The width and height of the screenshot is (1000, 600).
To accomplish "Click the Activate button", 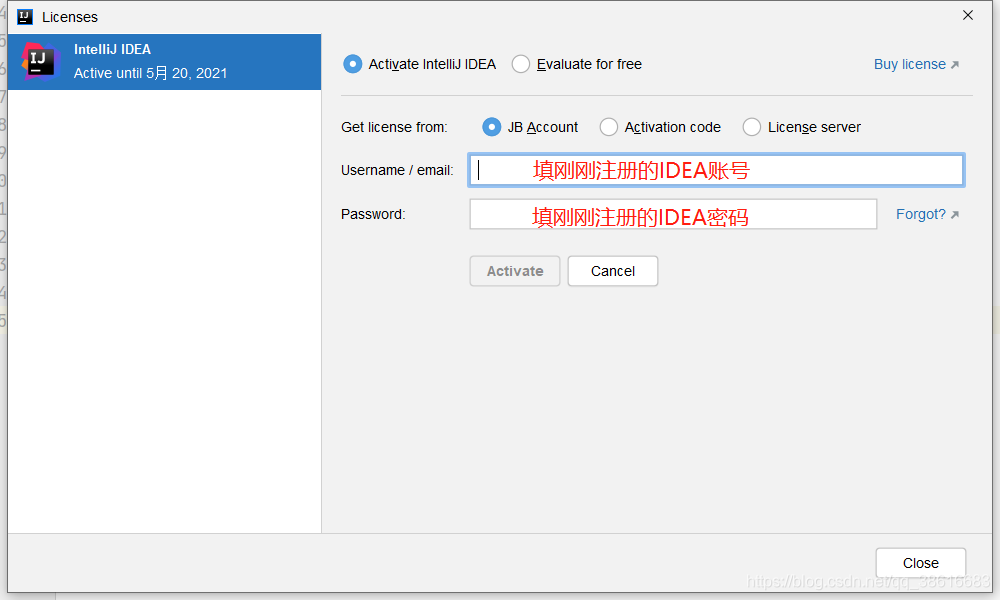I will pyautogui.click(x=515, y=271).
